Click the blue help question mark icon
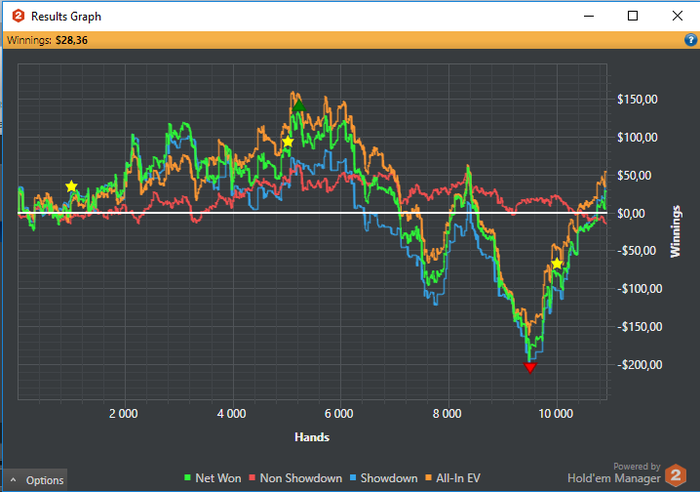The width and height of the screenshot is (700, 492). pyautogui.click(x=690, y=40)
